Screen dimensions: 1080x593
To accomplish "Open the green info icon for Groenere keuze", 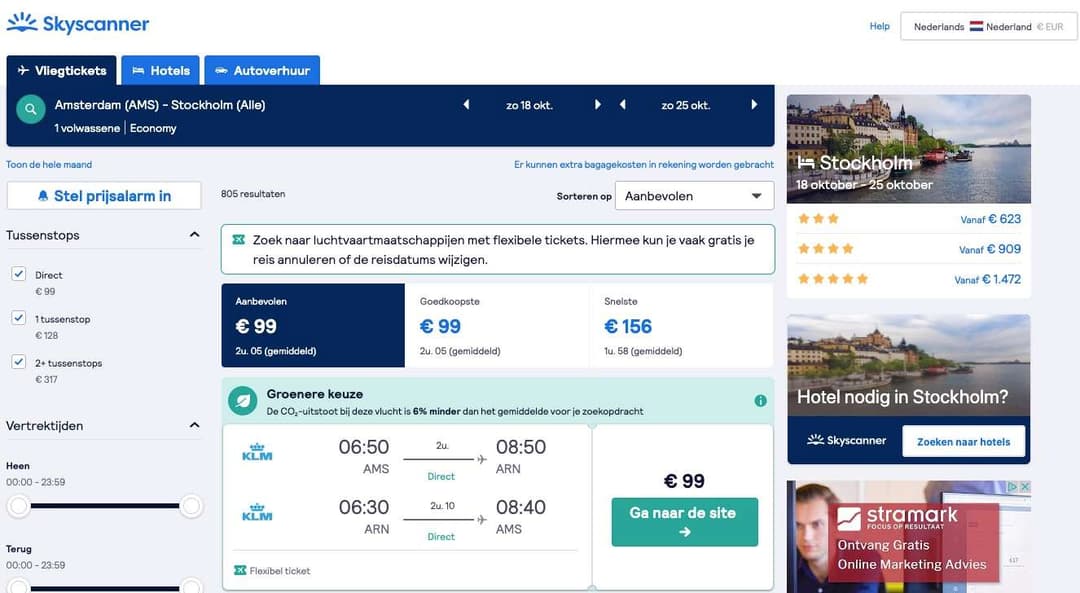I will click(x=760, y=401).
